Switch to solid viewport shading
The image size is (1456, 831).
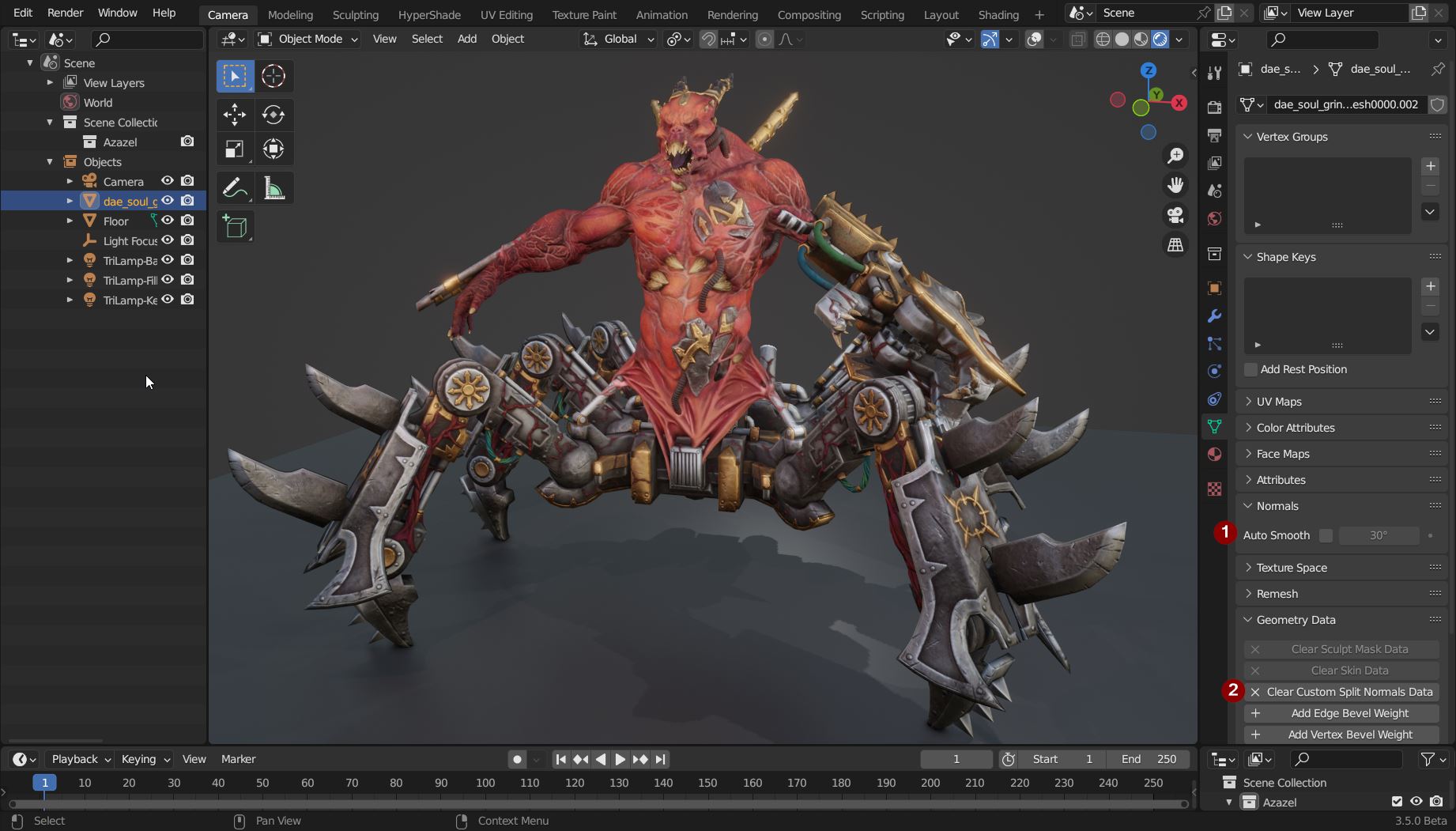click(x=1122, y=40)
